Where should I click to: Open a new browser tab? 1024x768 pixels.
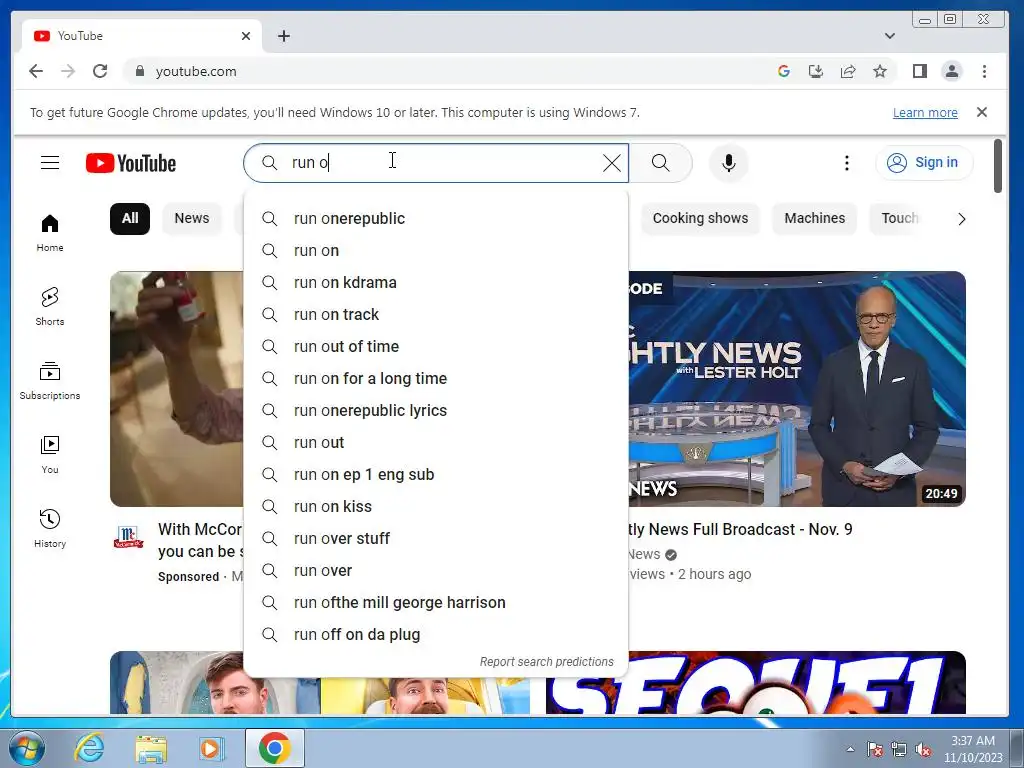[283, 36]
